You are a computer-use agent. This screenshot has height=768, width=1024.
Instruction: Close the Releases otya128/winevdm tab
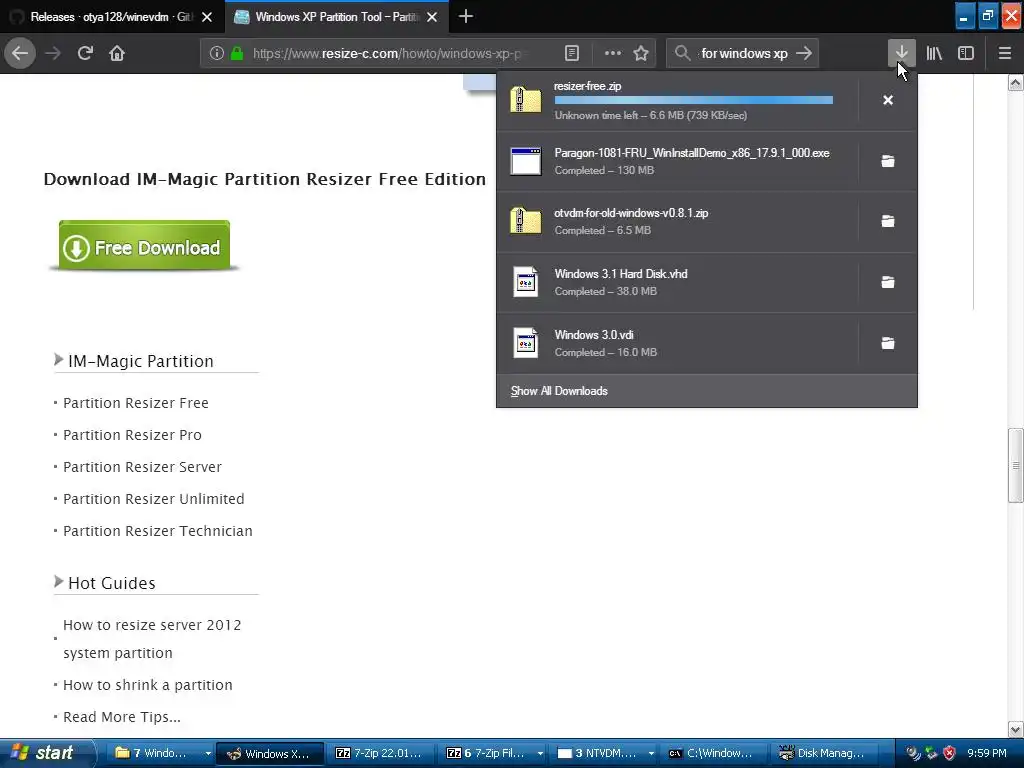207,17
